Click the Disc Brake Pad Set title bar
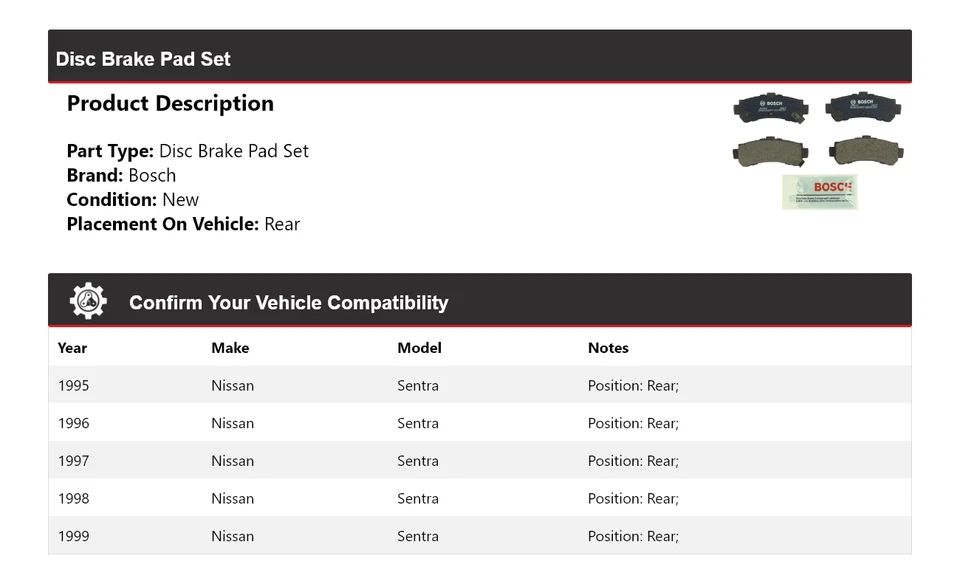Image resolution: width=960 pixels, height=584 pixels. [143, 59]
